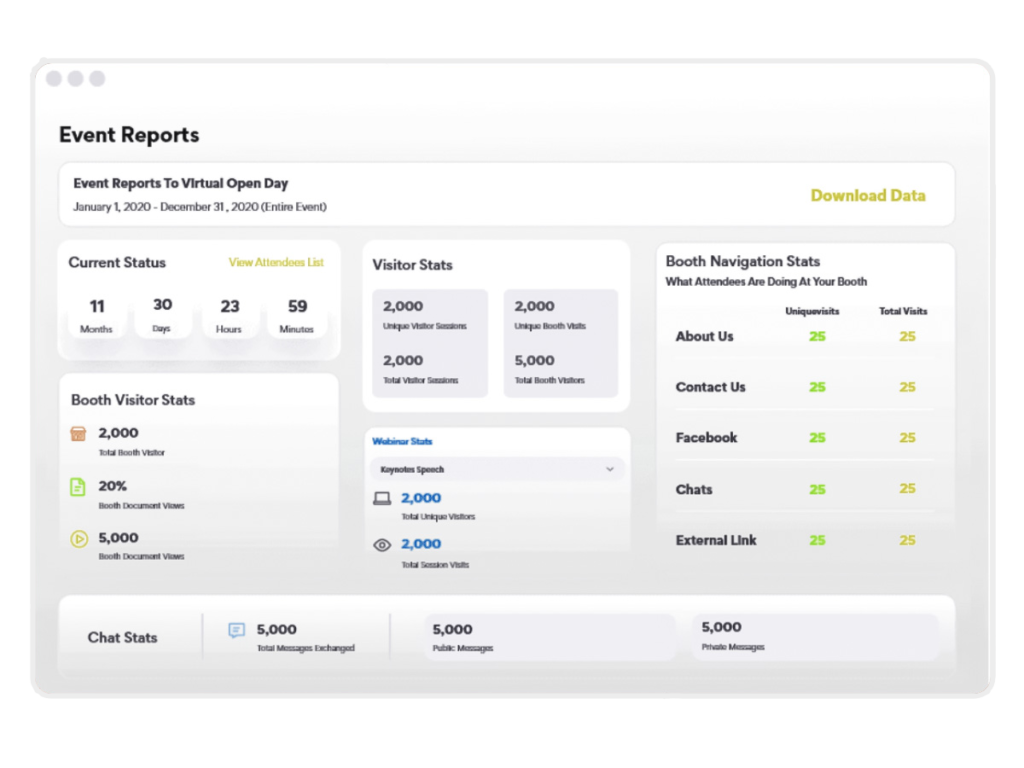This screenshot has height=768, width=1024.
Task: Click the main Event Reports page title
Action: pos(129,135)
